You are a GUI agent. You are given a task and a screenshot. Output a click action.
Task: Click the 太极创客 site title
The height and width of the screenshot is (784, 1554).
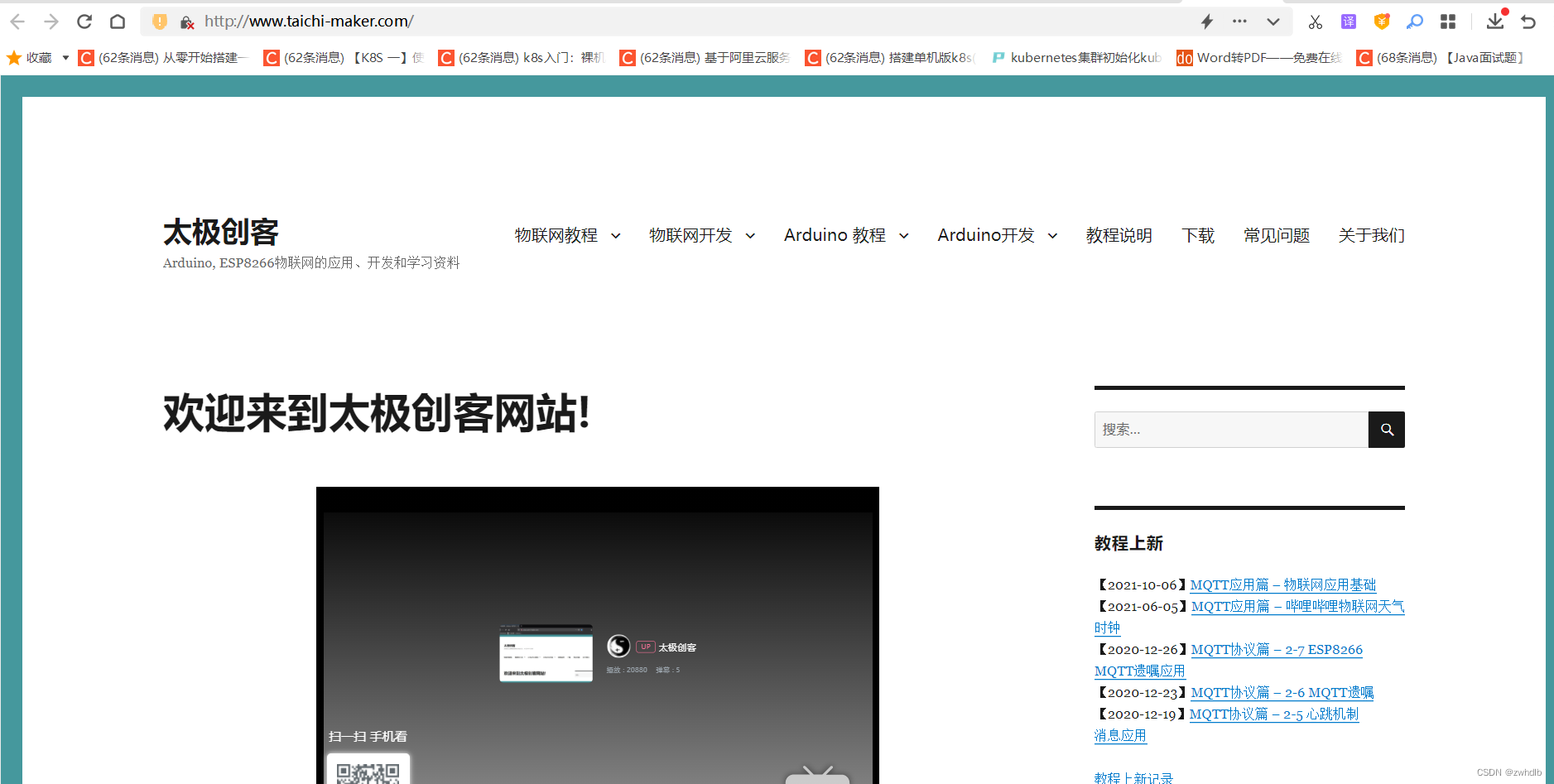221,233
